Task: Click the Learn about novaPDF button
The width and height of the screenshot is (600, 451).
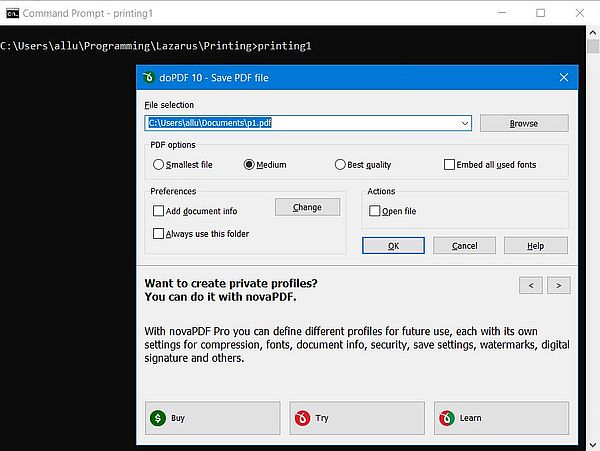Action: coord(502,418)
